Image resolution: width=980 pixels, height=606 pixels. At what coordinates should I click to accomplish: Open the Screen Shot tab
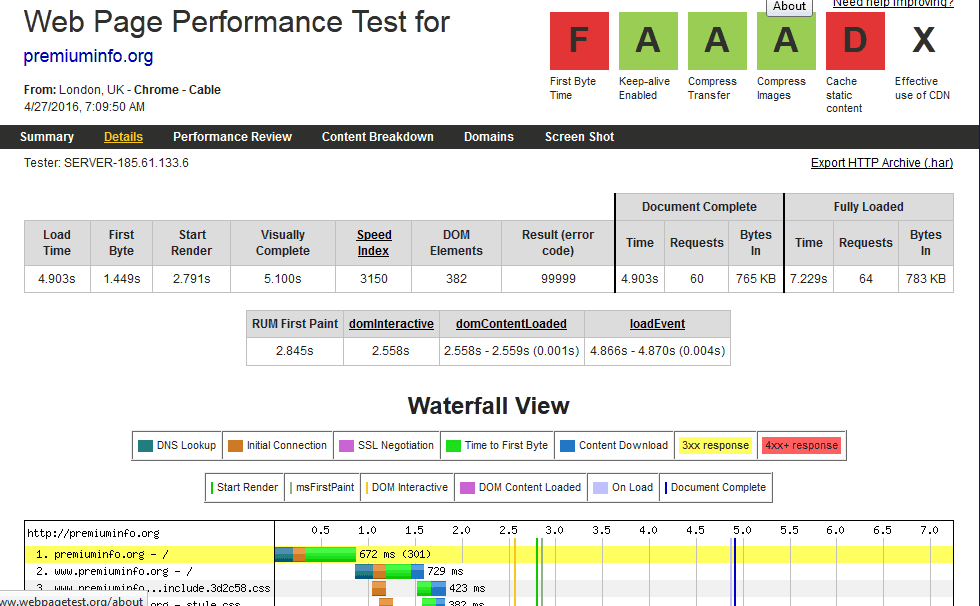coord(579,137)
